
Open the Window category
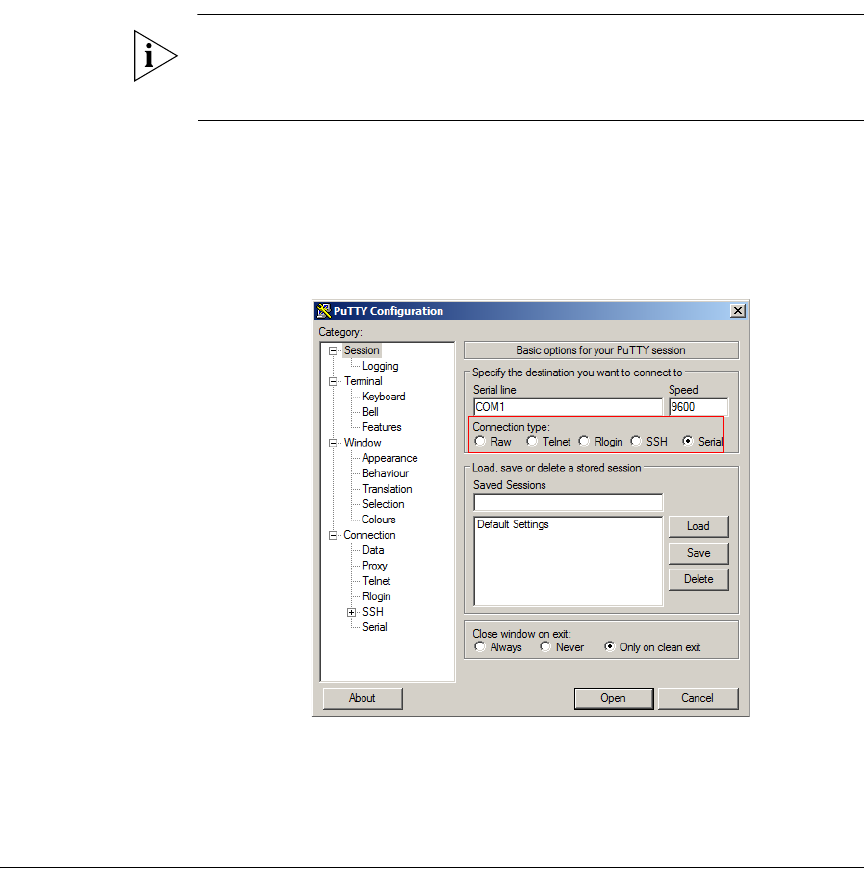click(362, 443)
